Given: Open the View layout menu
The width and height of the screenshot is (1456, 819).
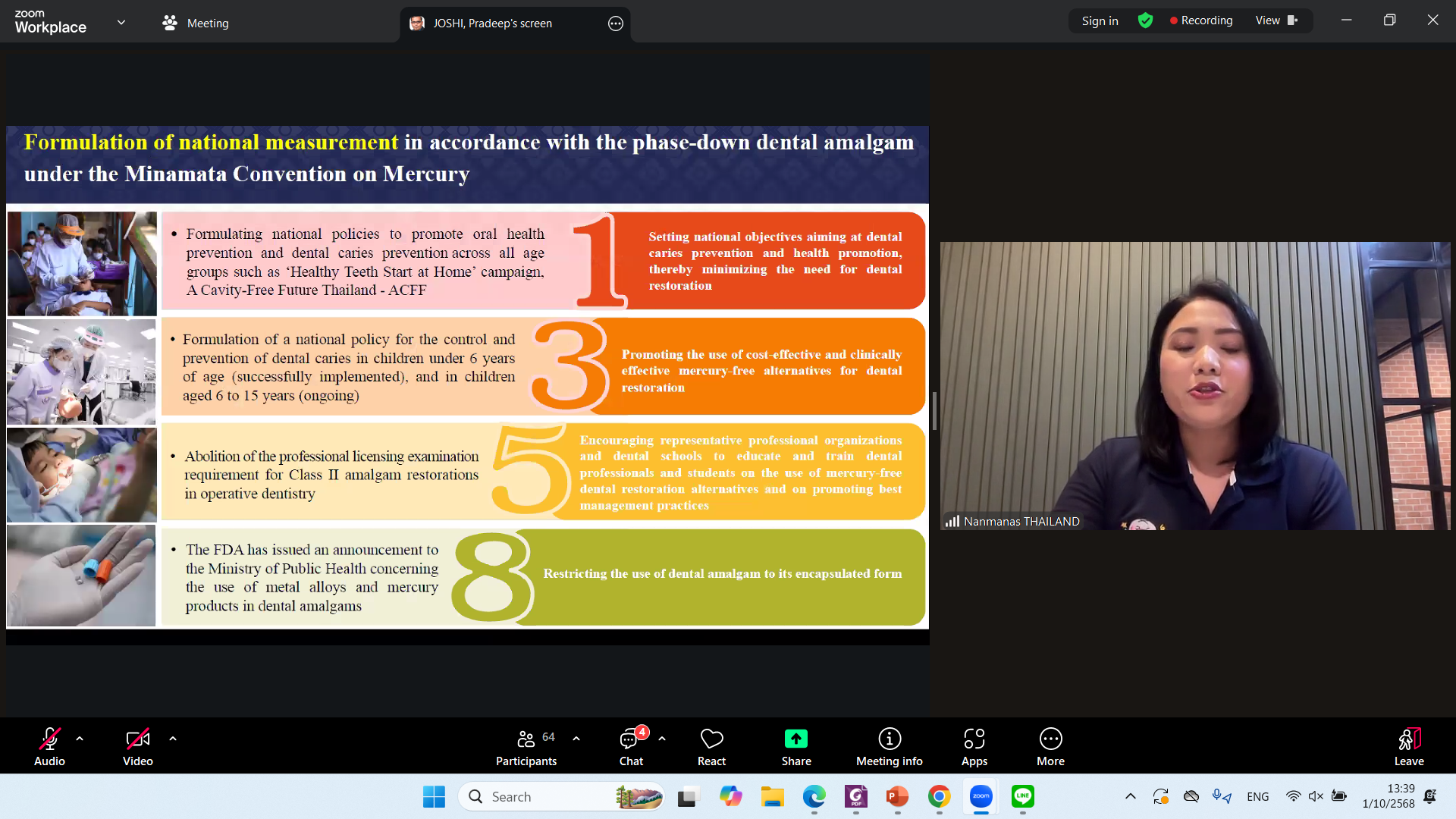Looking at the screenshot, I should [1276, 20].
